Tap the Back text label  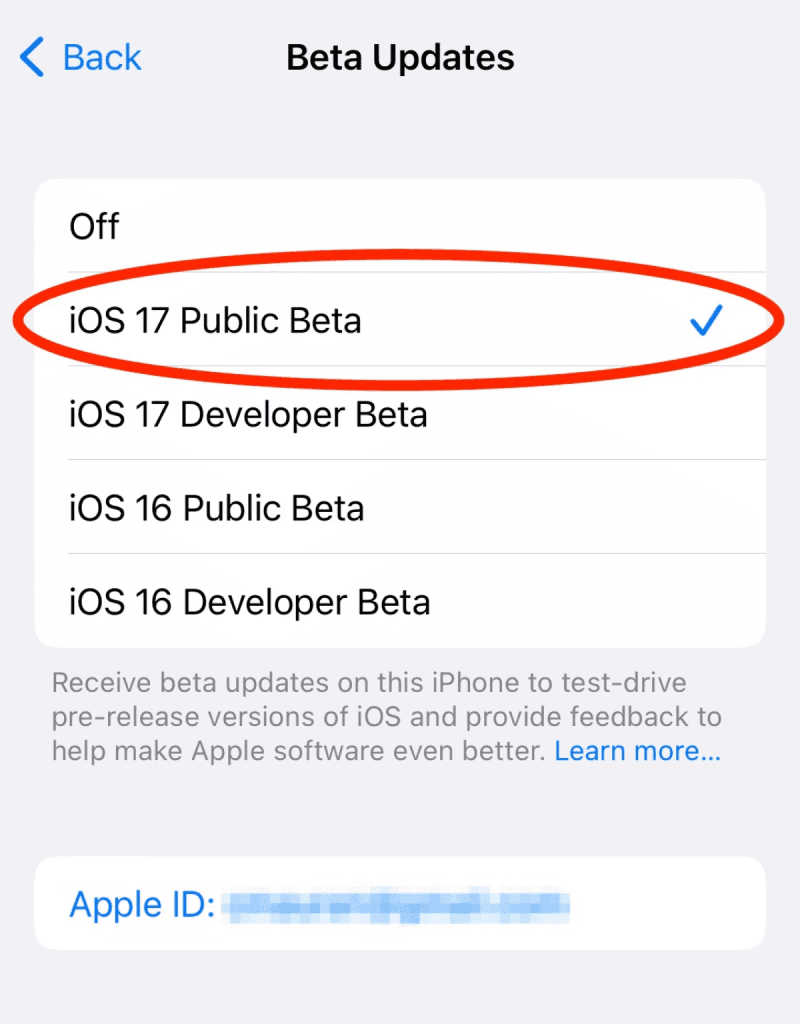pos(102,58)
